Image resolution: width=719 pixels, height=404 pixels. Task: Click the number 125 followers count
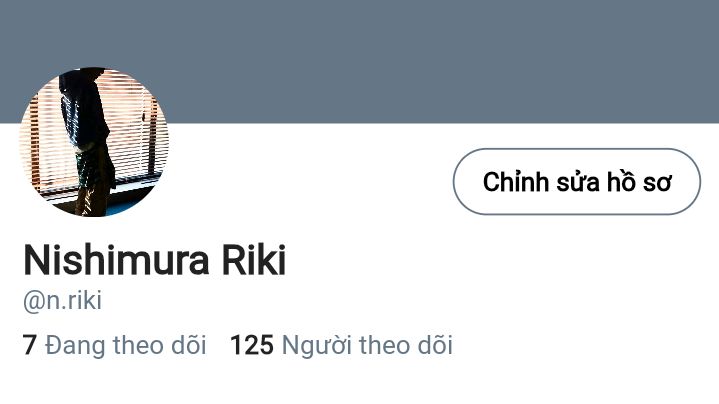click(x=252, y=345)
